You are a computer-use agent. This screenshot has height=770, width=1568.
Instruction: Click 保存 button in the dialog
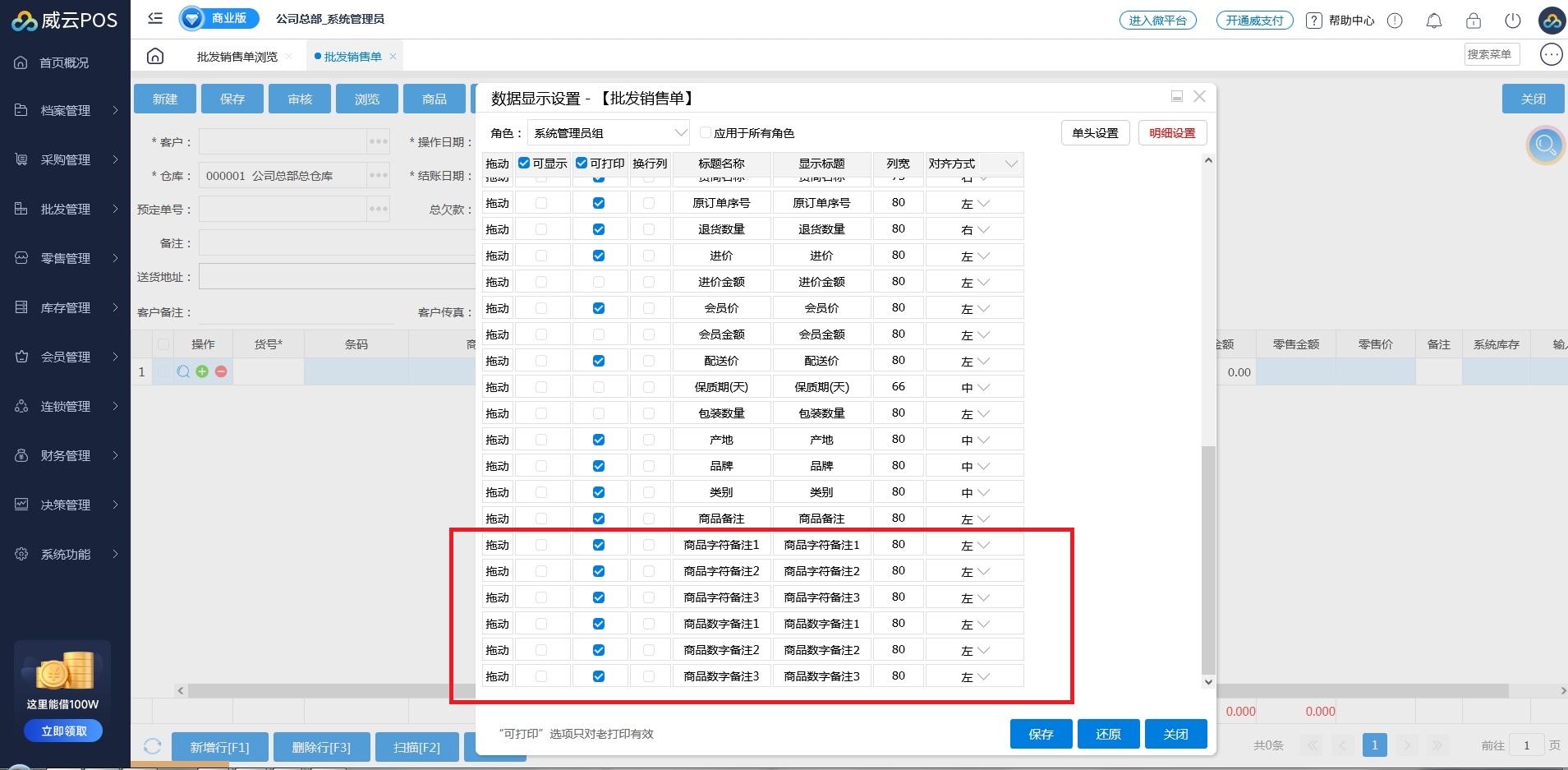(x=1041, y=734)
